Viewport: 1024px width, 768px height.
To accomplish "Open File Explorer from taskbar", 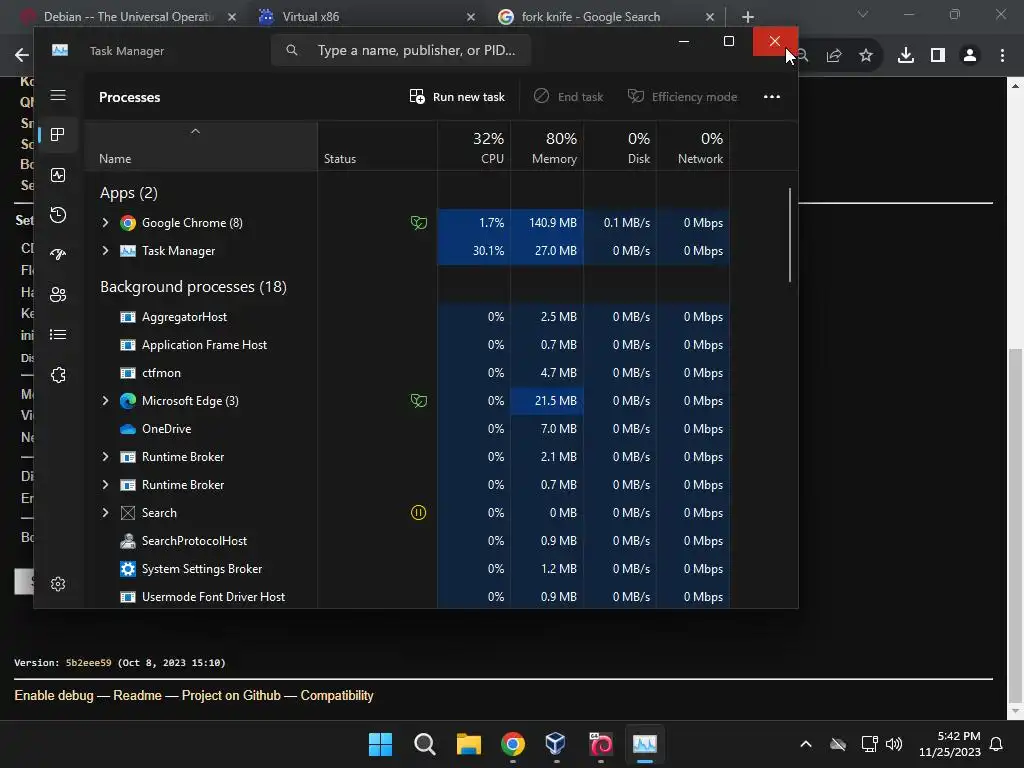I will point(469,744).
